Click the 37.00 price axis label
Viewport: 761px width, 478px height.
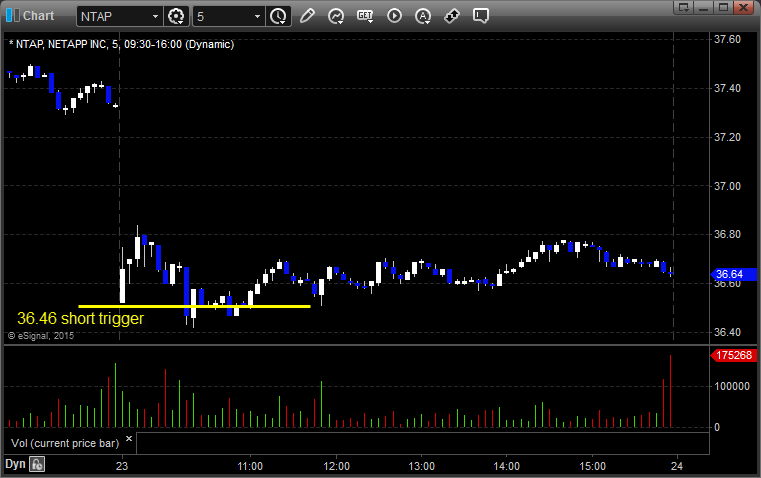pyautogui.click(x=728, y=186)
